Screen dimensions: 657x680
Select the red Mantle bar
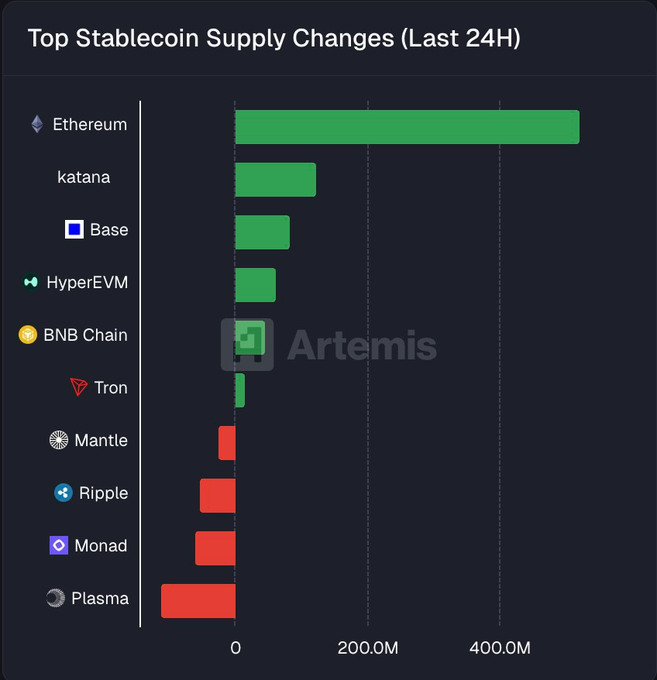(227, 443)
